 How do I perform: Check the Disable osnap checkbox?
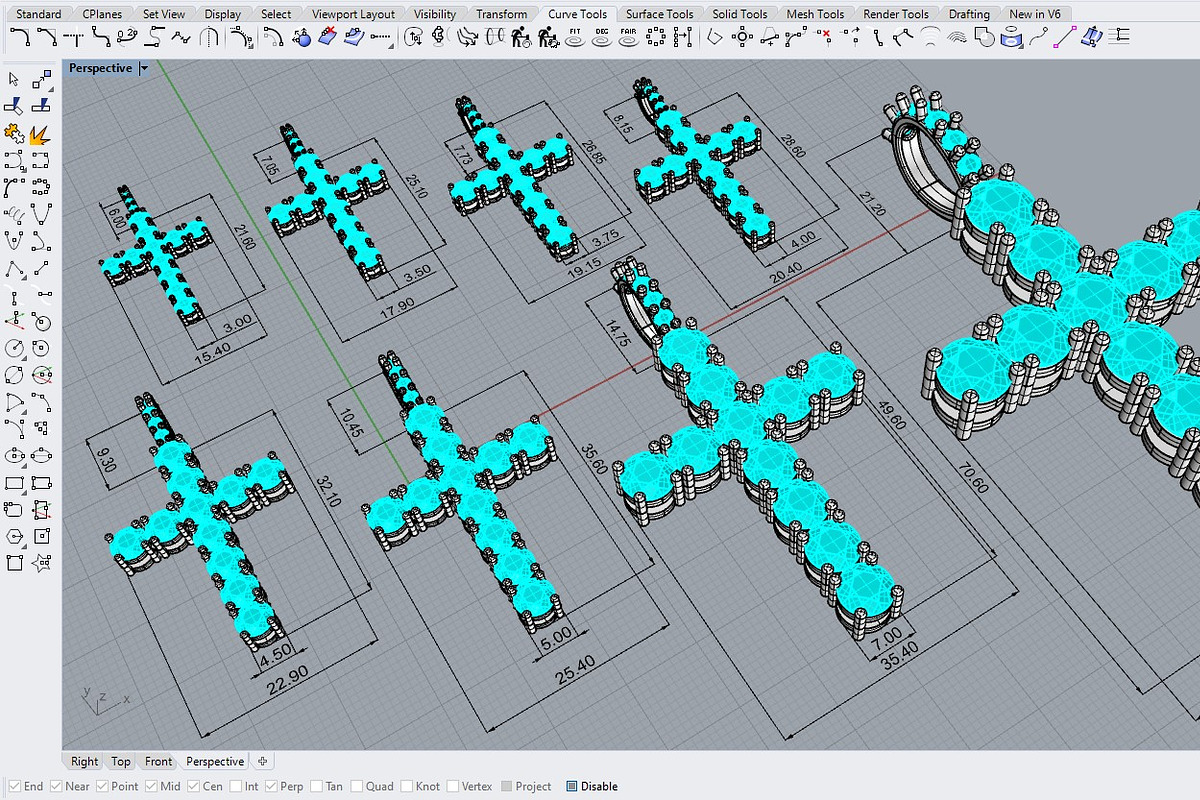(572, 786)
